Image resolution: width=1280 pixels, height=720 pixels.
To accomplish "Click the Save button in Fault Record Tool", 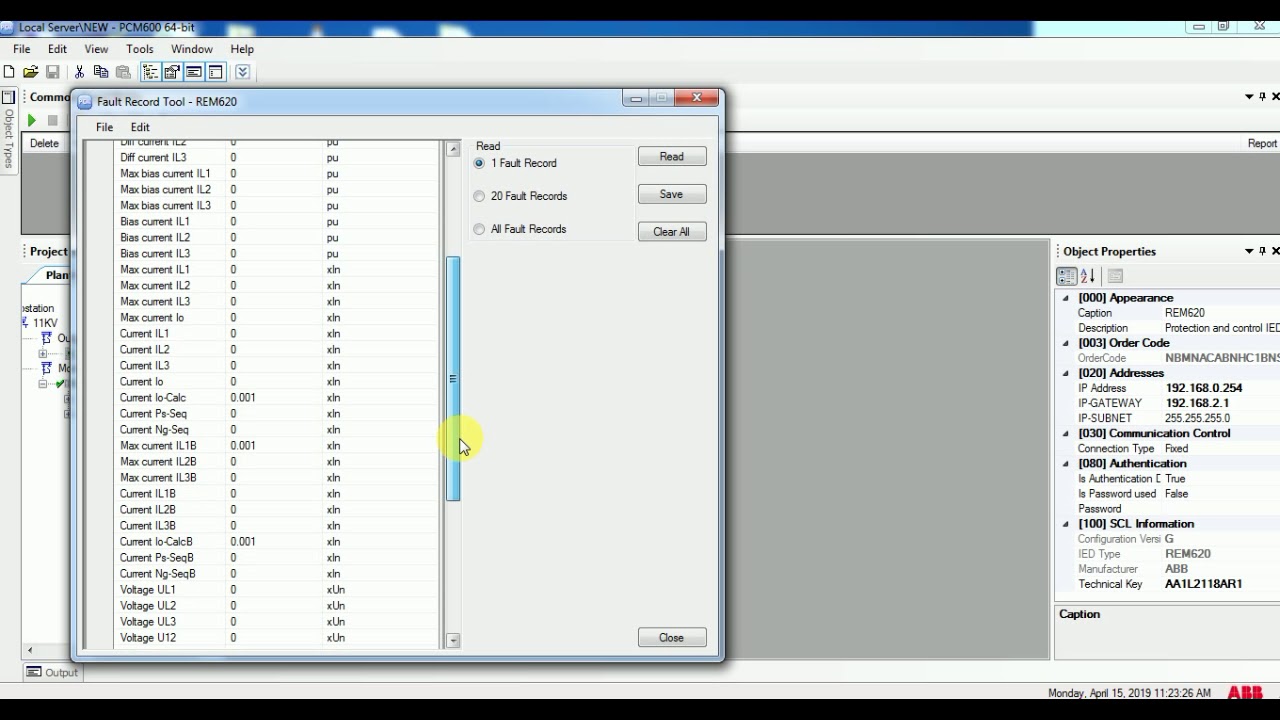I will click(672, 194).
